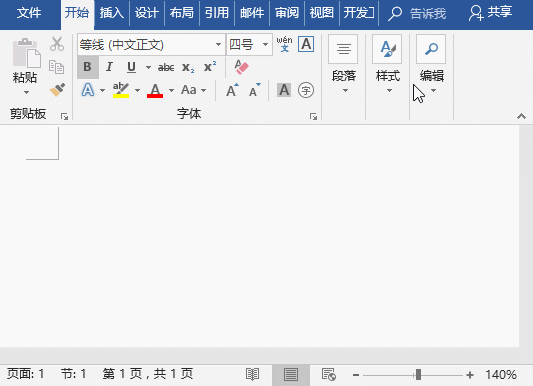This screenshot has height=386, width=533.
Task: Expand underline style dropdown arrow
Action: [148, 67]
